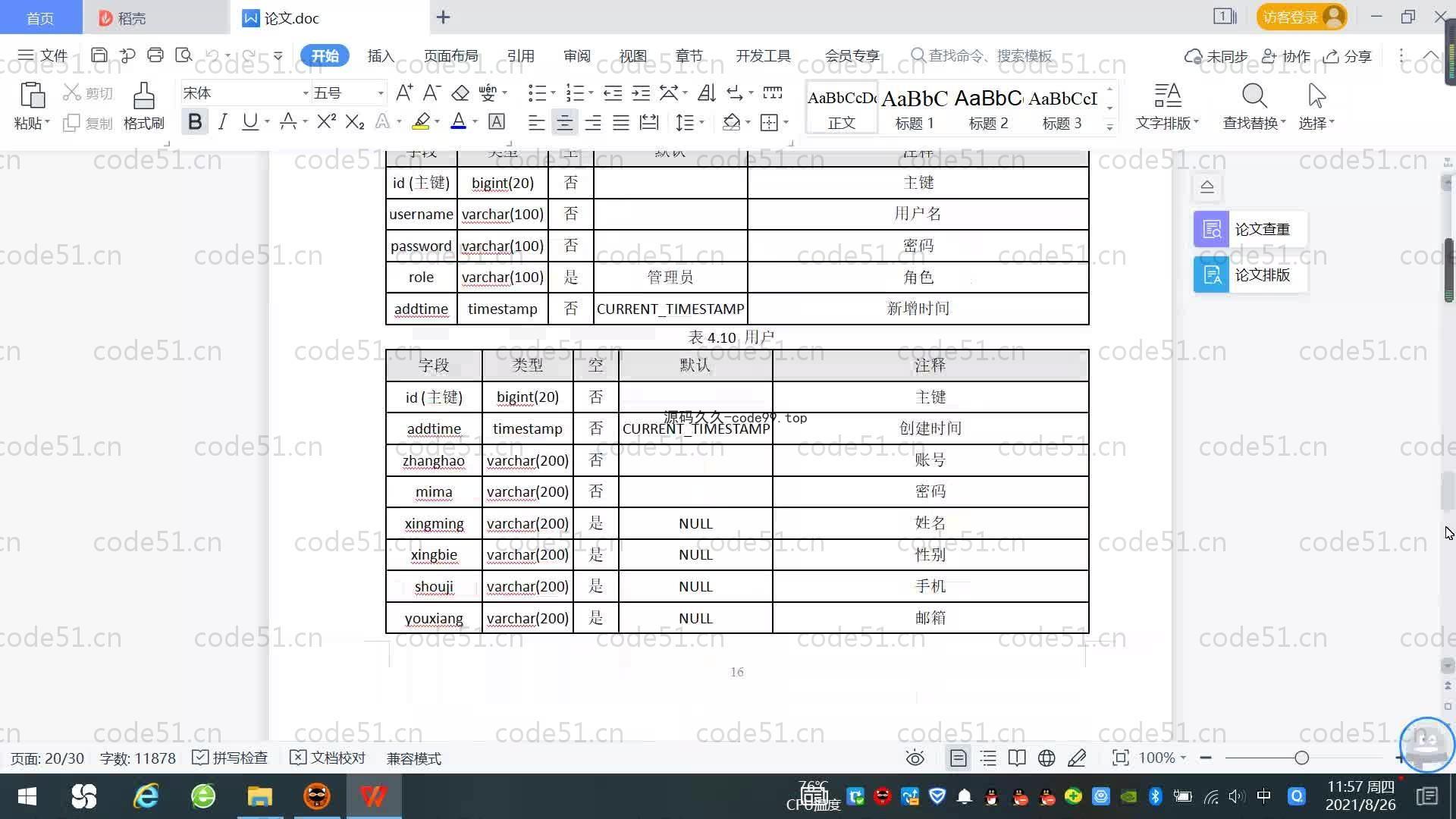Image resolution: width=1456 pixels, height=819 pixels.
Task: Click the 分享 button
Action: [x=1348, y=56]
